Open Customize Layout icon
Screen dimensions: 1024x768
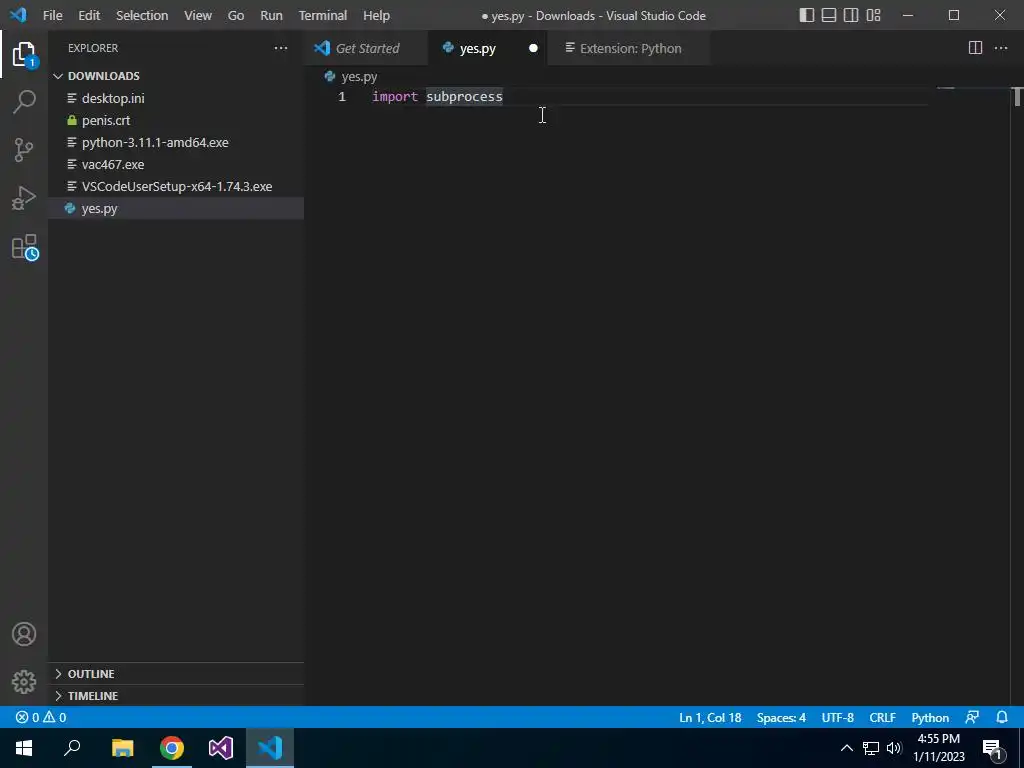pos(873,15)
